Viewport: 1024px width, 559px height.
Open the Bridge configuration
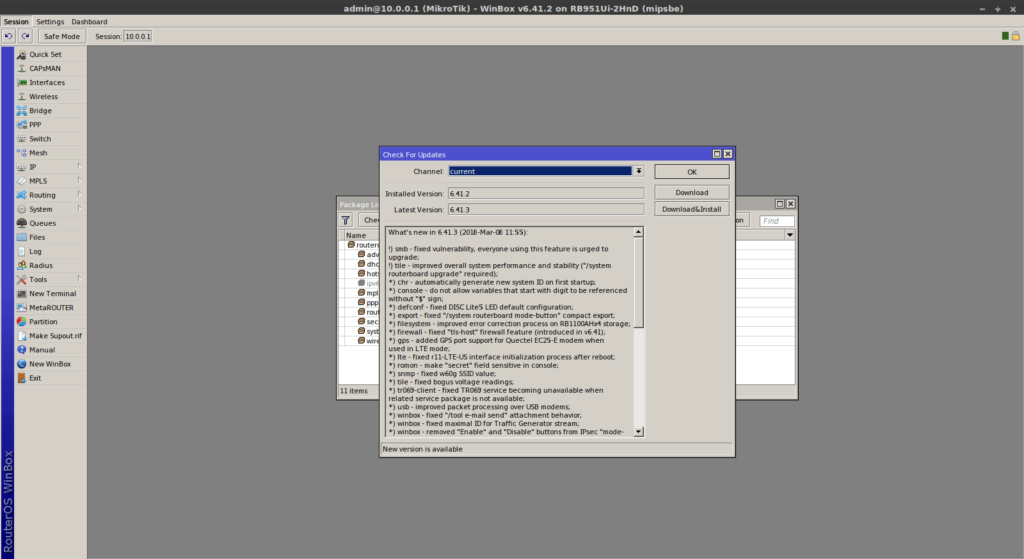tap(40, 111)
